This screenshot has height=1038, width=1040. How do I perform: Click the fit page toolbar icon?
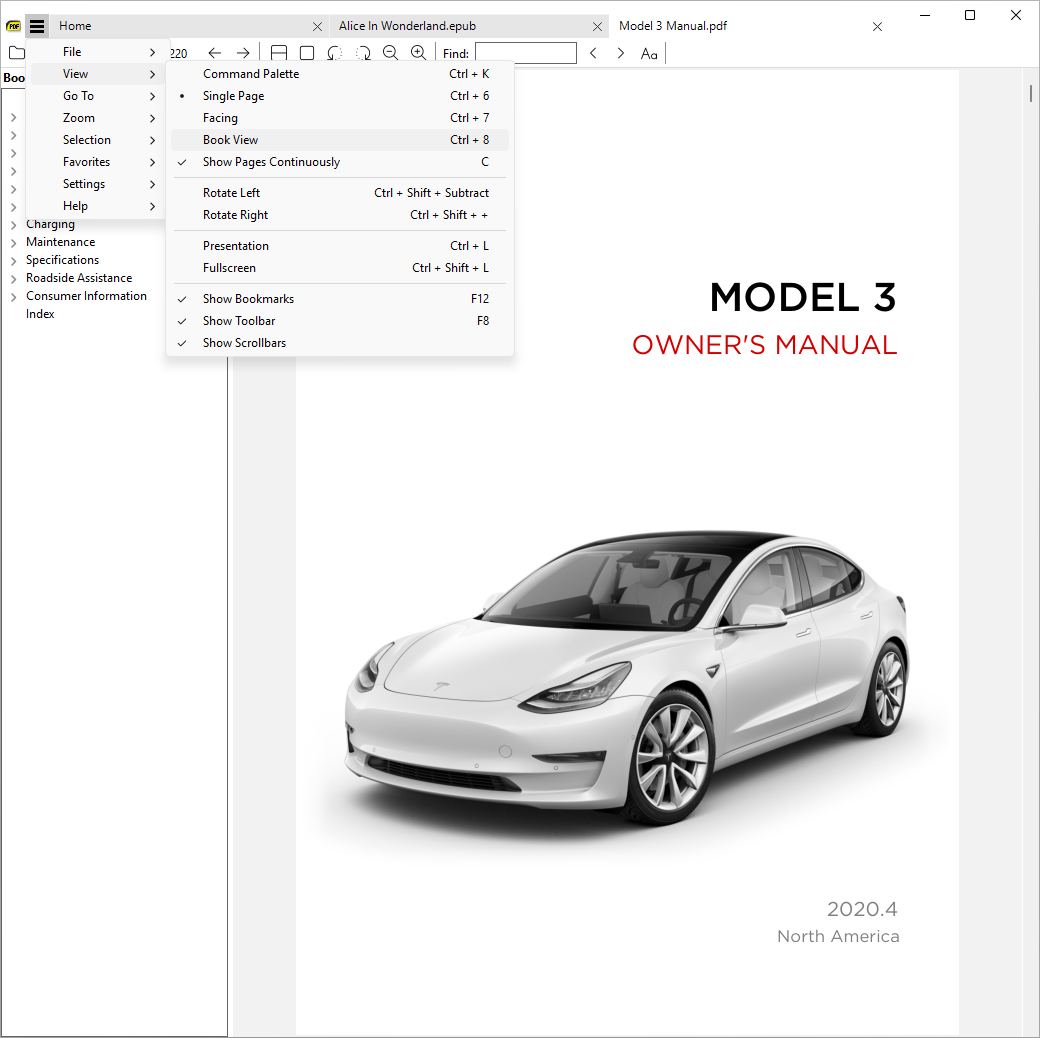307,53
